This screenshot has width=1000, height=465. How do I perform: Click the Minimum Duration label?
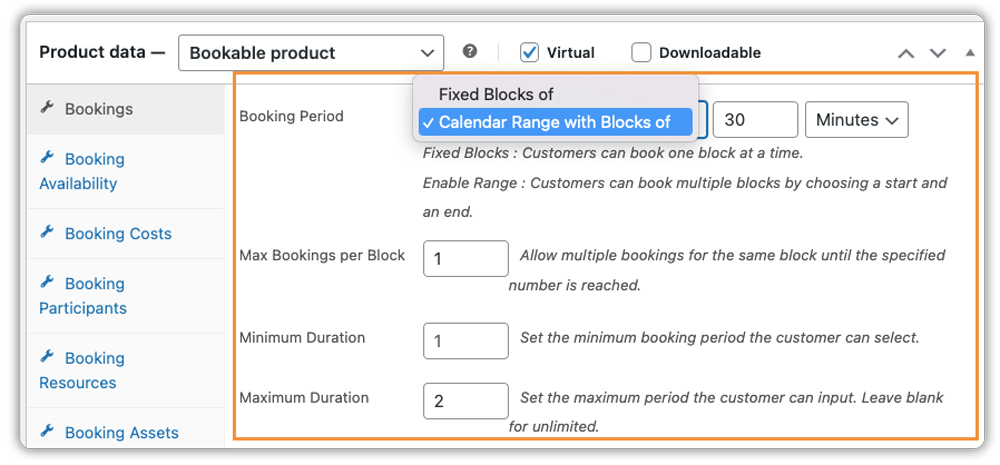302,337
